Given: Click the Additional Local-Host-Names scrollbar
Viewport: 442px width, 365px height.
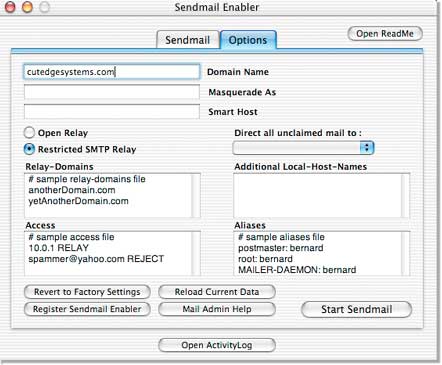Looking at the screenshot, I should [x=406, y=195].
